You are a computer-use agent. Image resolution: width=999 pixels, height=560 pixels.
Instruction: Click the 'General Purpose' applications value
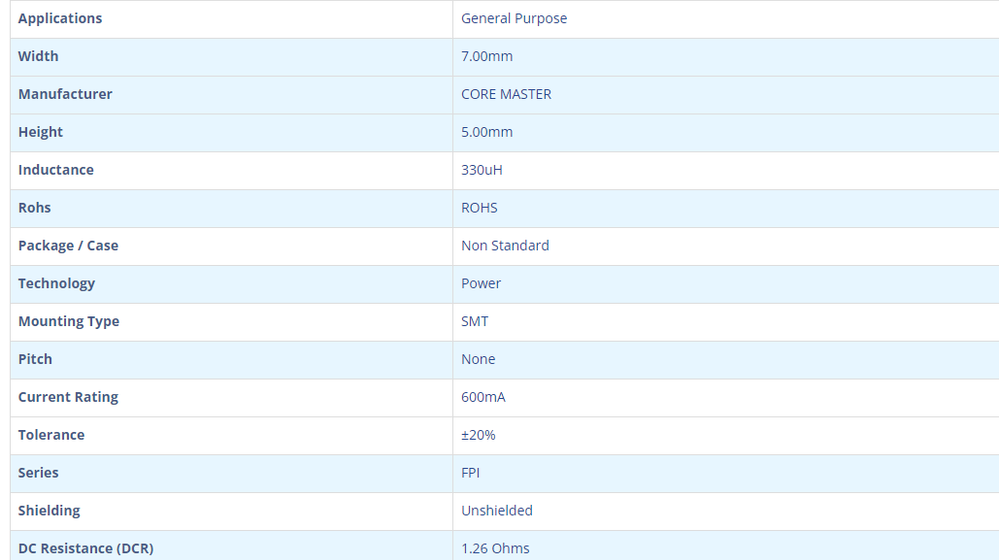point(514,19)
